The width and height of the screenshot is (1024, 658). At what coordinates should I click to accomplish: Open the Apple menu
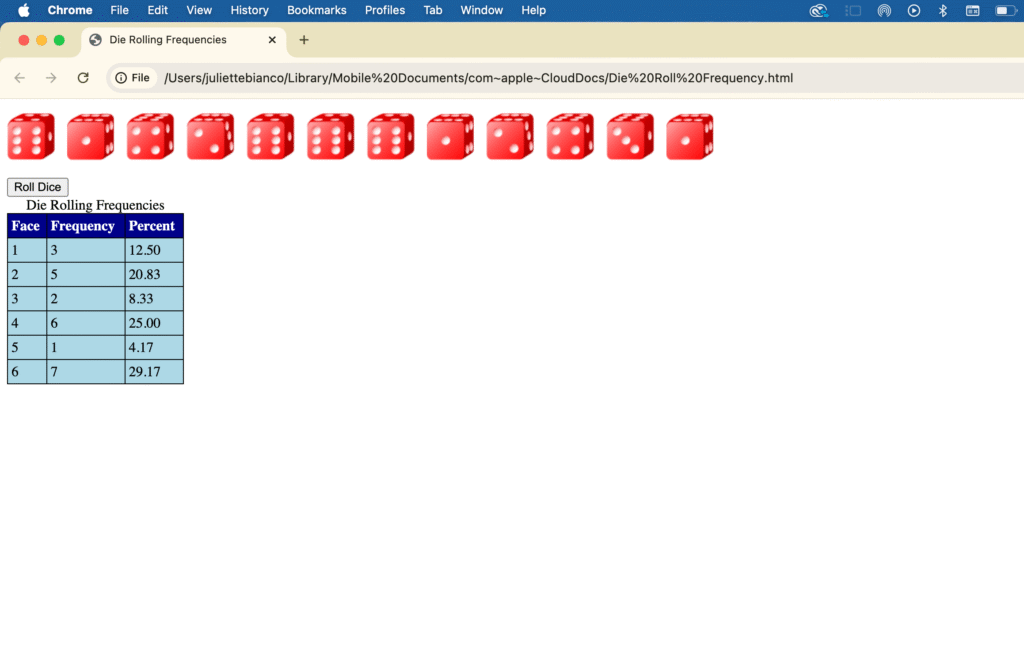tap(24, 10)
